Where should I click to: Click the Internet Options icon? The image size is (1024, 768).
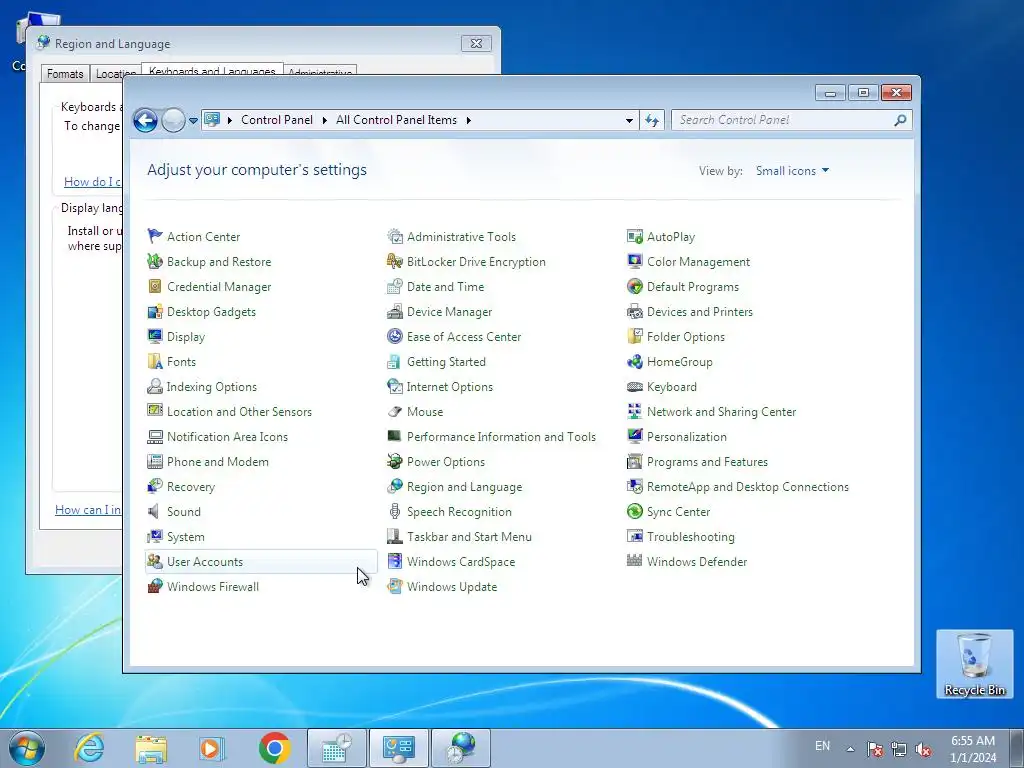(394, 387)
